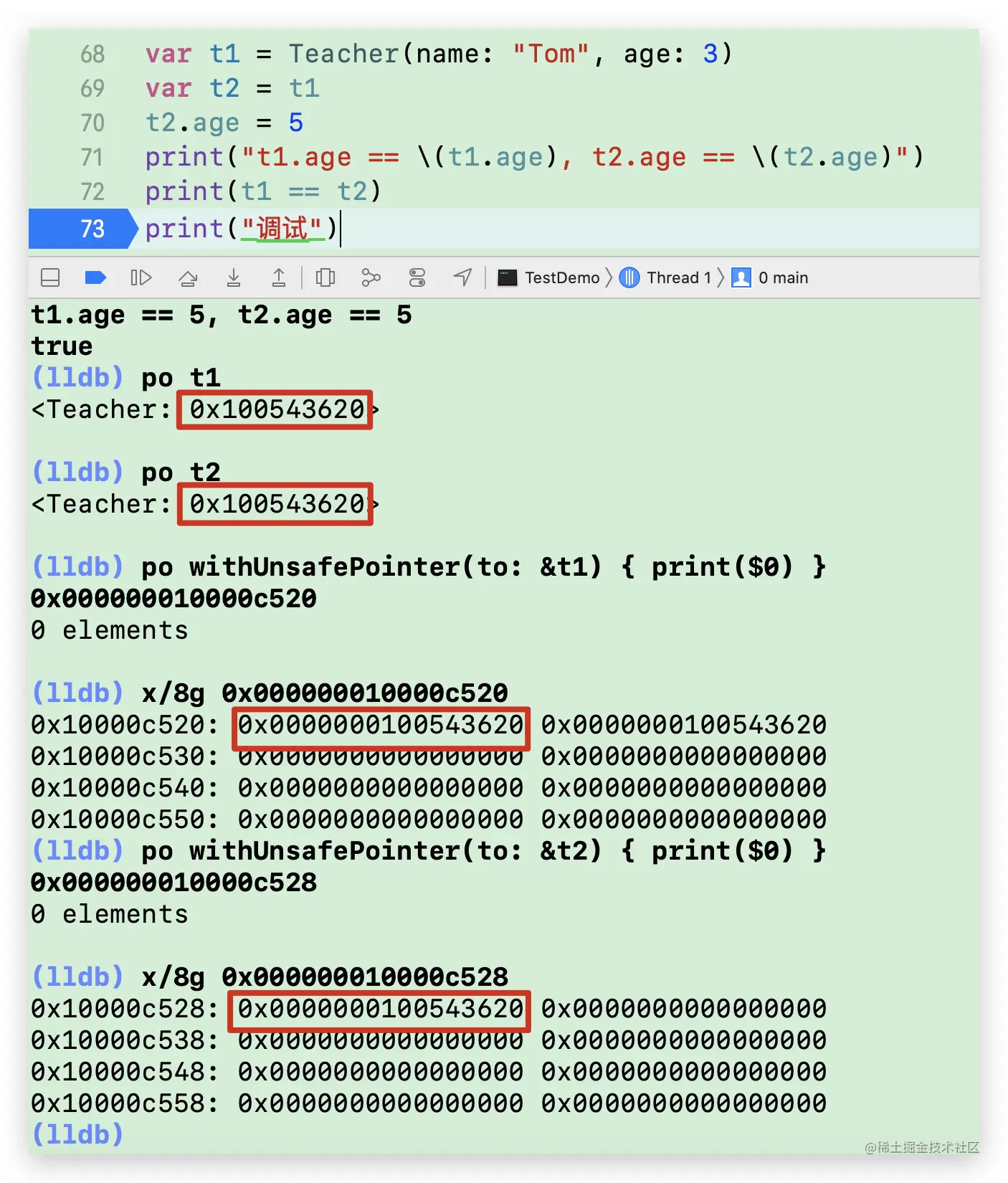Click memory row label 0x10000c540:
The image size is (1008, 1183).
click(125, 788)
